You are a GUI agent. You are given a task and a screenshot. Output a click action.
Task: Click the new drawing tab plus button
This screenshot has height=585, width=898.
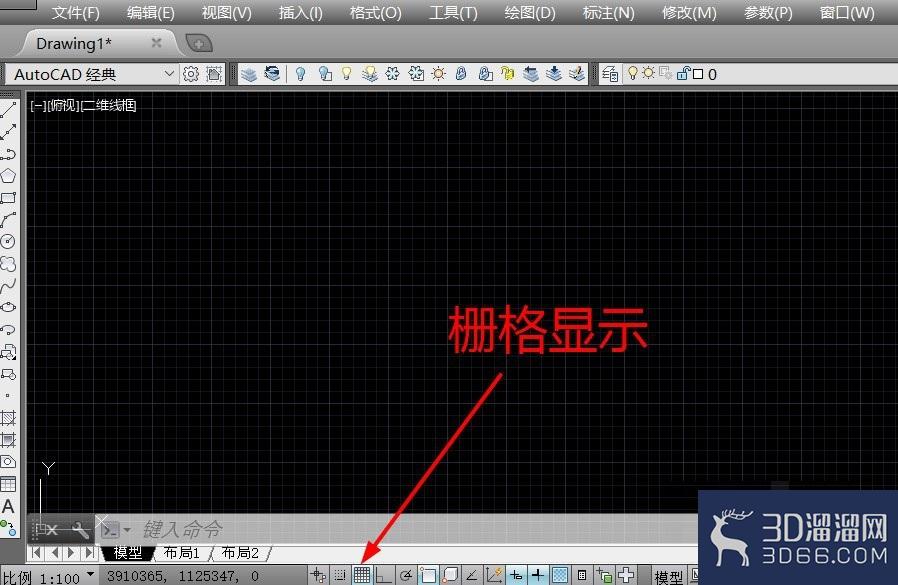(199, 43)
